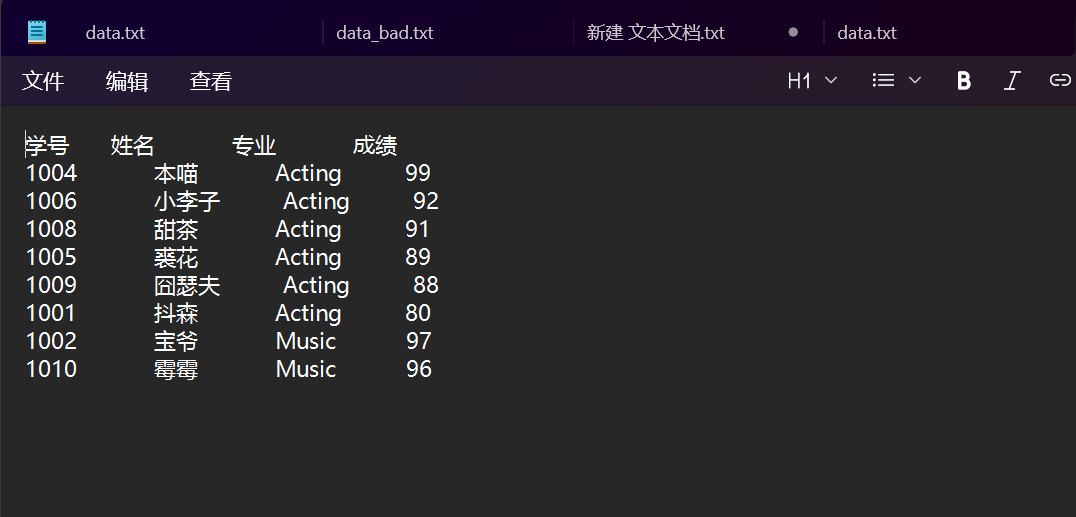
Task: Click unsaved dot on 新建 文本文档.txt tab
Action: 793,32
